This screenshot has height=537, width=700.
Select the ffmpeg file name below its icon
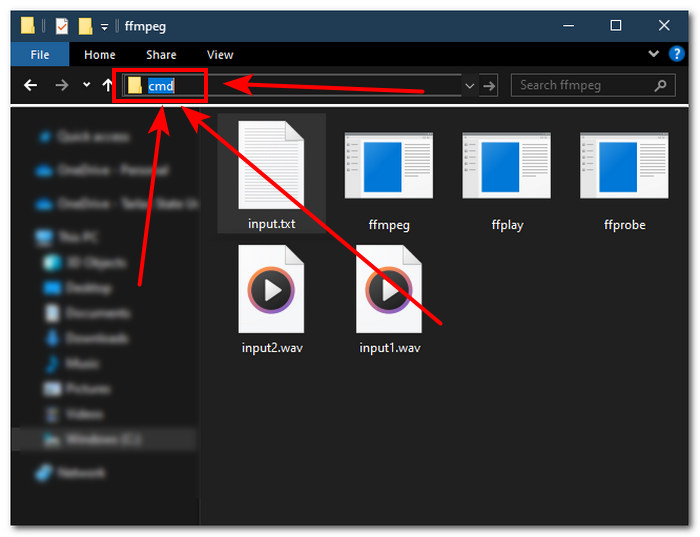(x=389, y=225)
